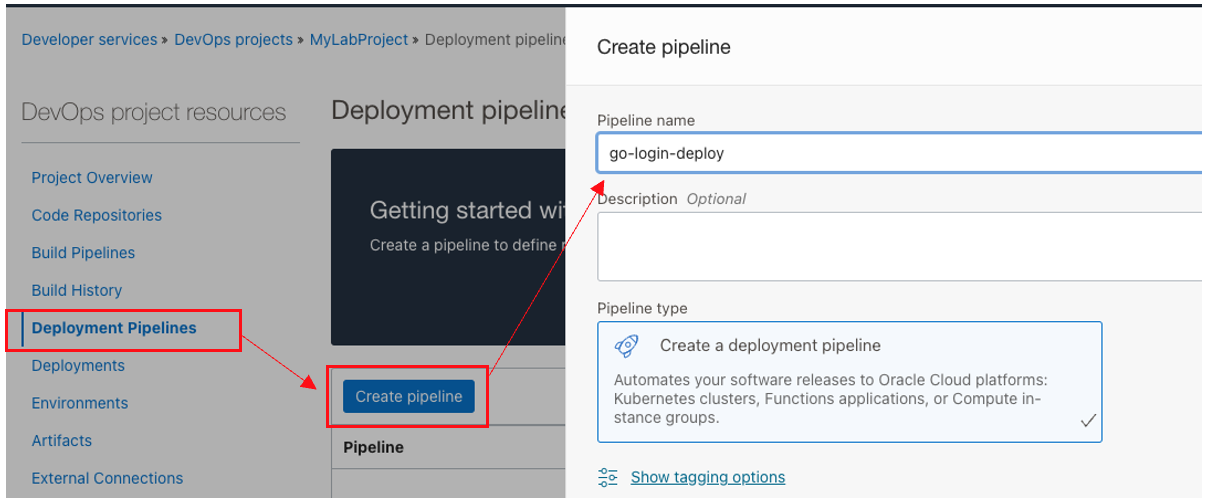The width and height of the screenshot is (1213, 504).
Task: Open External Connections
Action: (107, 478)
